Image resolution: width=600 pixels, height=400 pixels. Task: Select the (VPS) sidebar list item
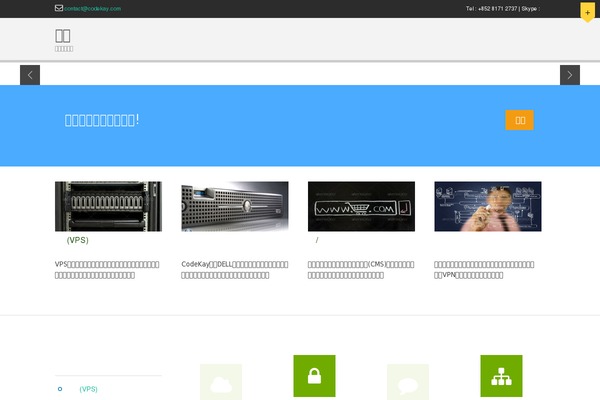click(x=88, y=389)
